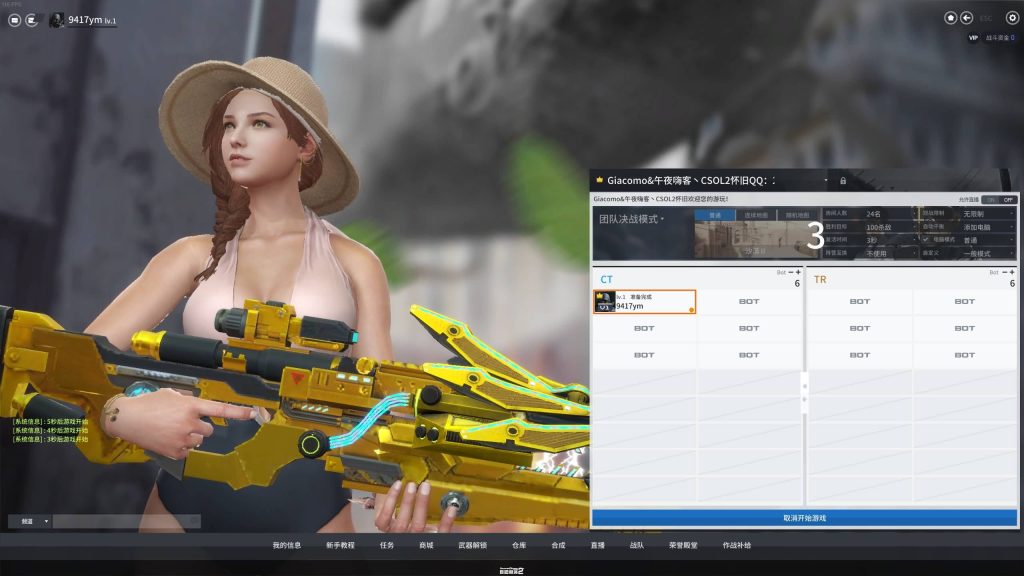Image resolution: width=1024 pixels, height=576 pixels.
Task: Click the room lock icon
Action: (843, 181)
